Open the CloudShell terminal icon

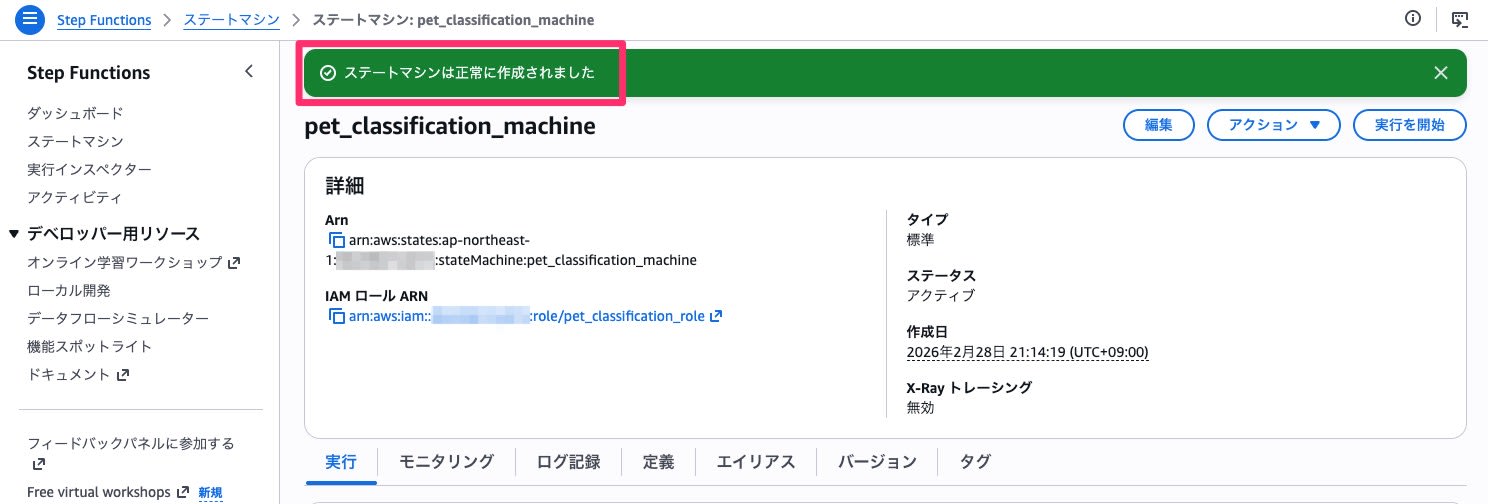click(1459, 19)
